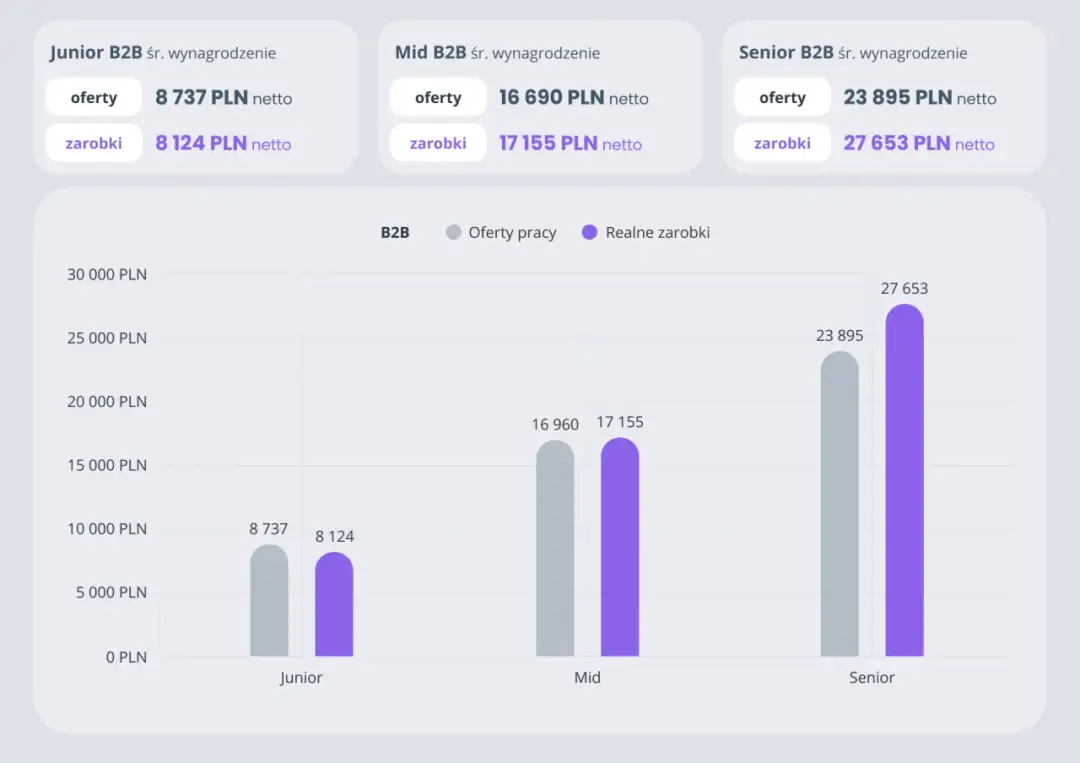Click the 'Mid B2B' card heading

[430, 52]
